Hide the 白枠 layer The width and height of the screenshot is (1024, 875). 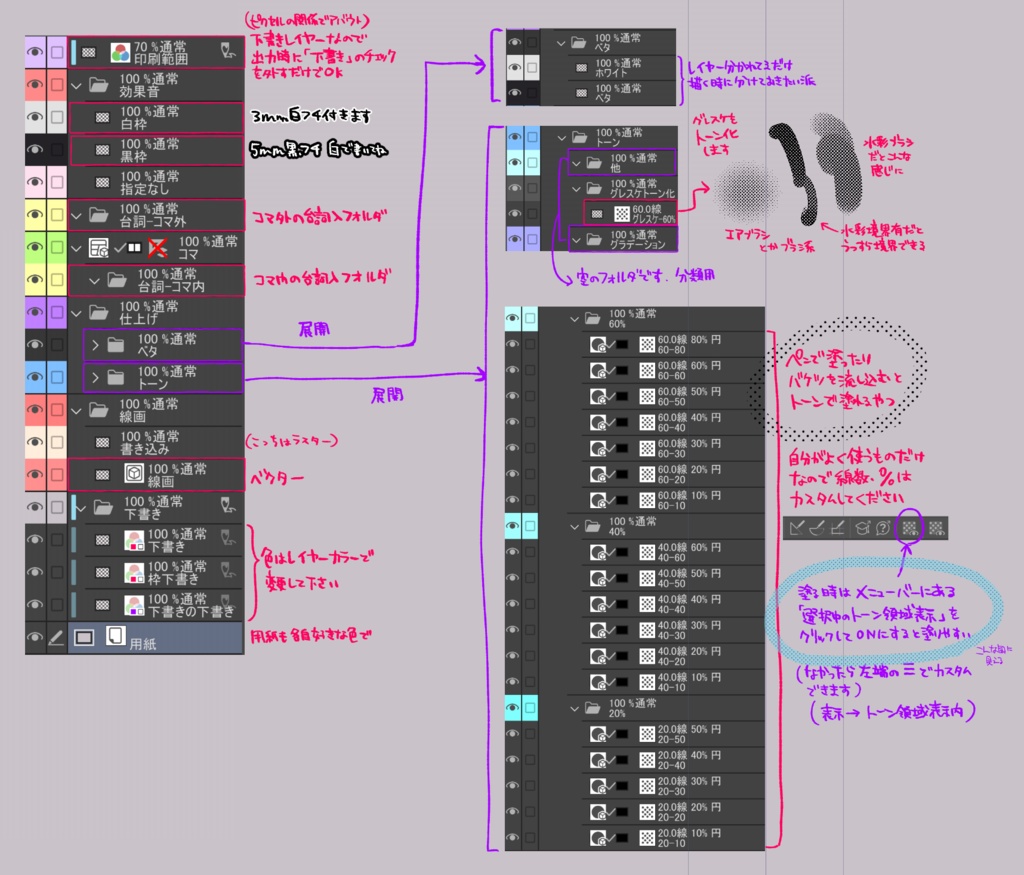pos(35,117)
